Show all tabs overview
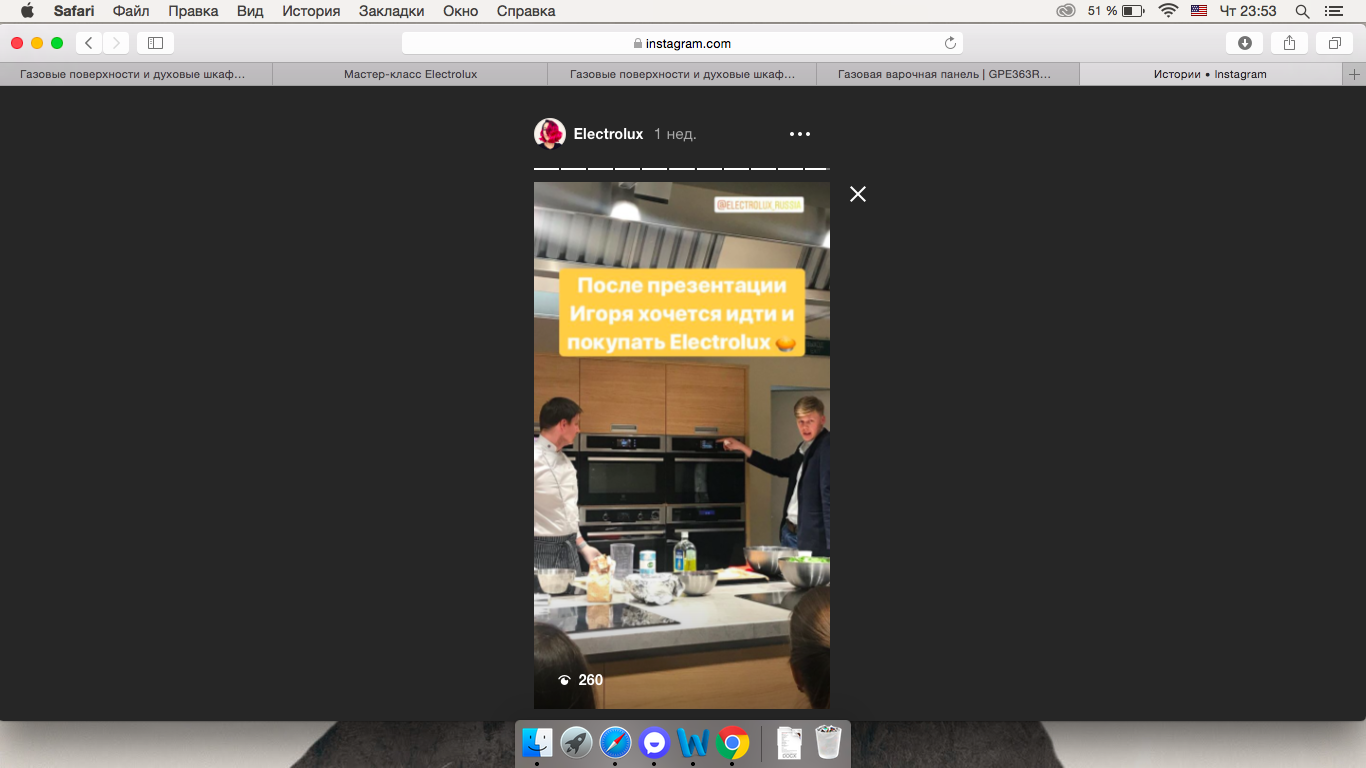This screenshot has width=1366, height=768. pyautogui.click(x=1334, y=43)
